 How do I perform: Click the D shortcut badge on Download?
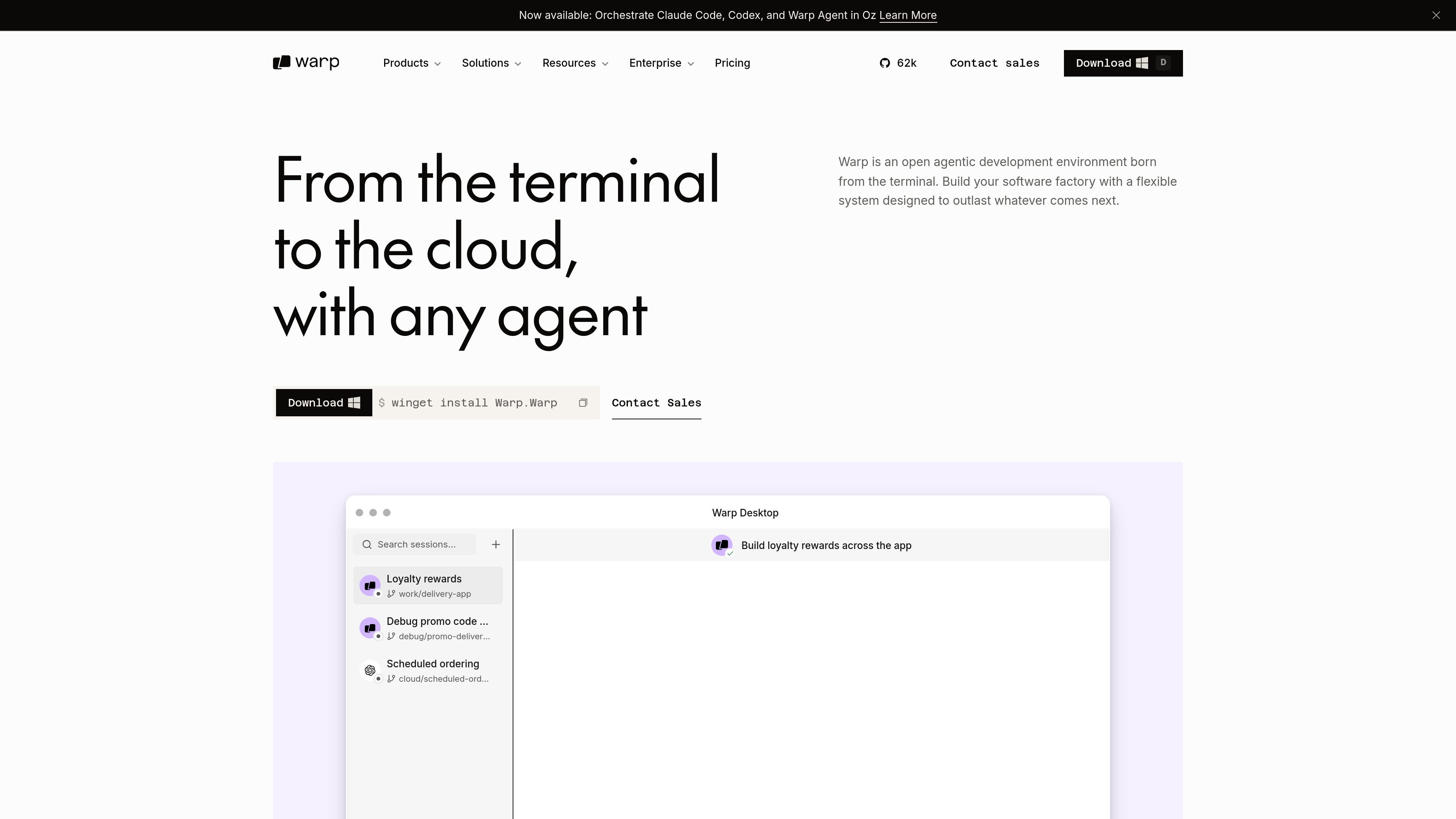[1163, 63]
